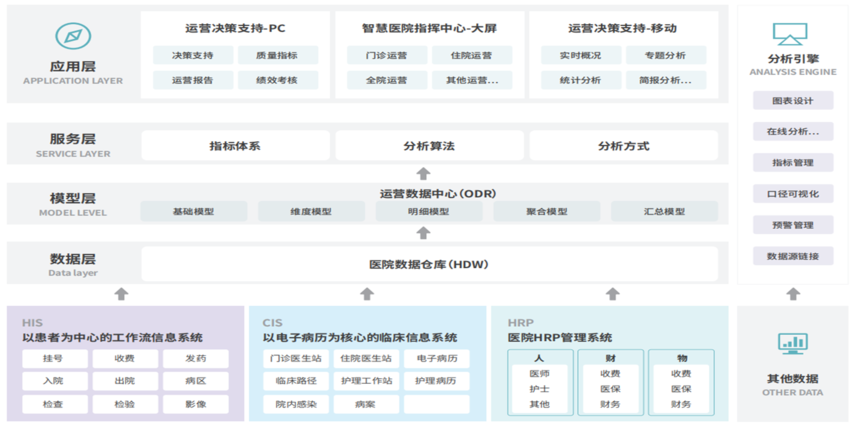
Task: Select the 决策支持 box under 运营决策支持-PC
Action: pos(193,56)
